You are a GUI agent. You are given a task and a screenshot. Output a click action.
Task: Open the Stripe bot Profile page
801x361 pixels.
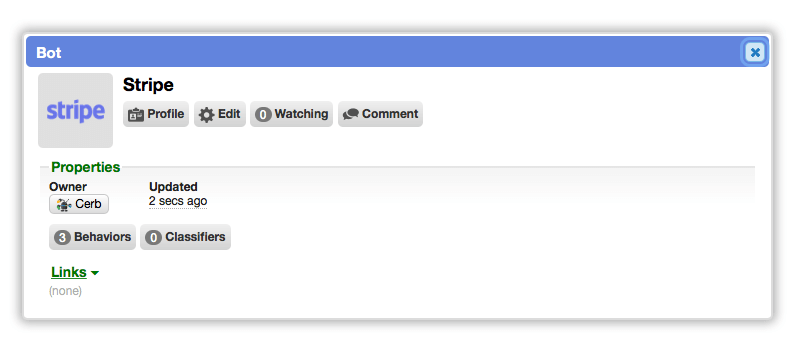click(156, 114)
